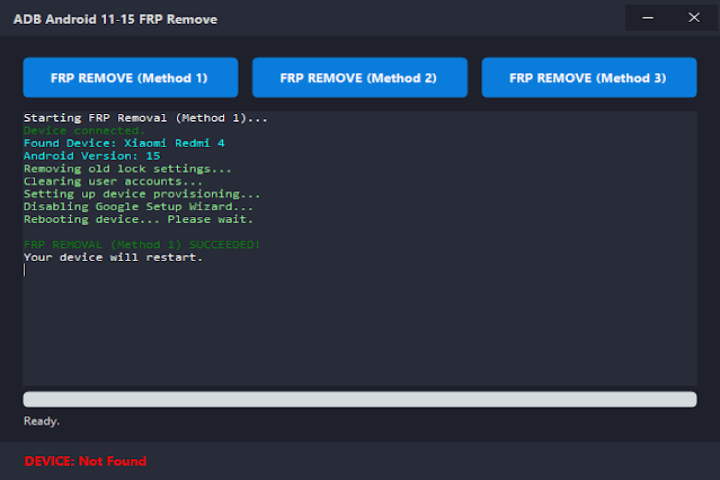The image size is (720, 480).
Task: Click the 'Disabling Google Setup Wizard...' line
Action: click(138, 206)
